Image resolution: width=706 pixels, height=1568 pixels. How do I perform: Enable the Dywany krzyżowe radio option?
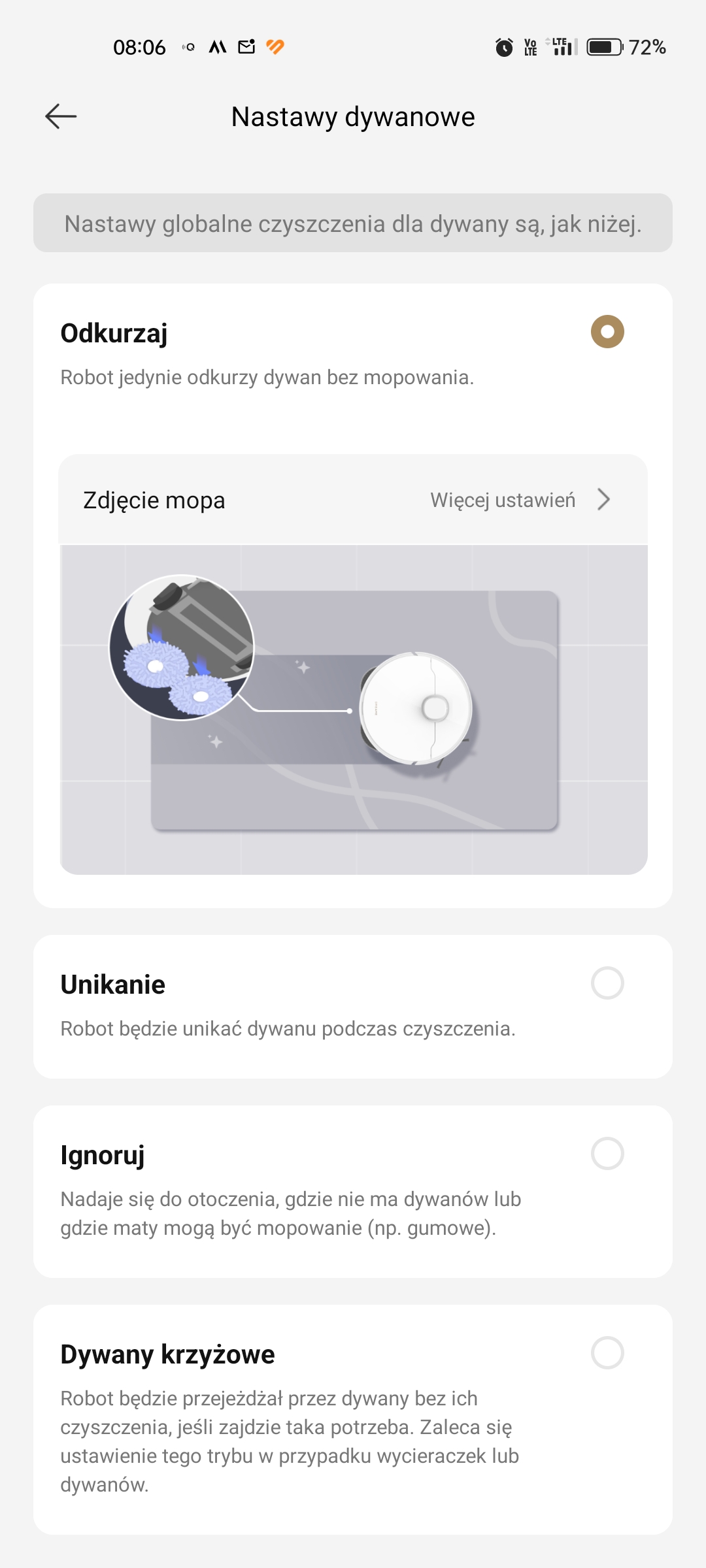[x=607, y=1352]
